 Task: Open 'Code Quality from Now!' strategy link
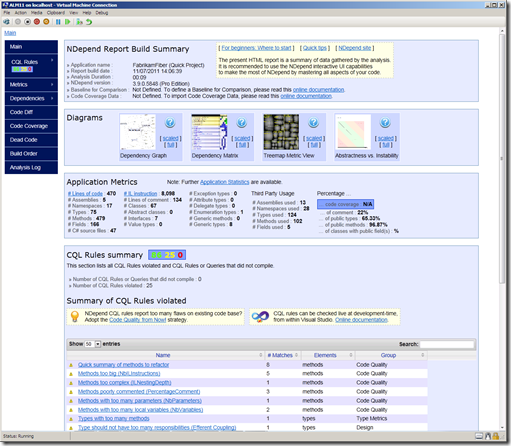pos(138,320)
